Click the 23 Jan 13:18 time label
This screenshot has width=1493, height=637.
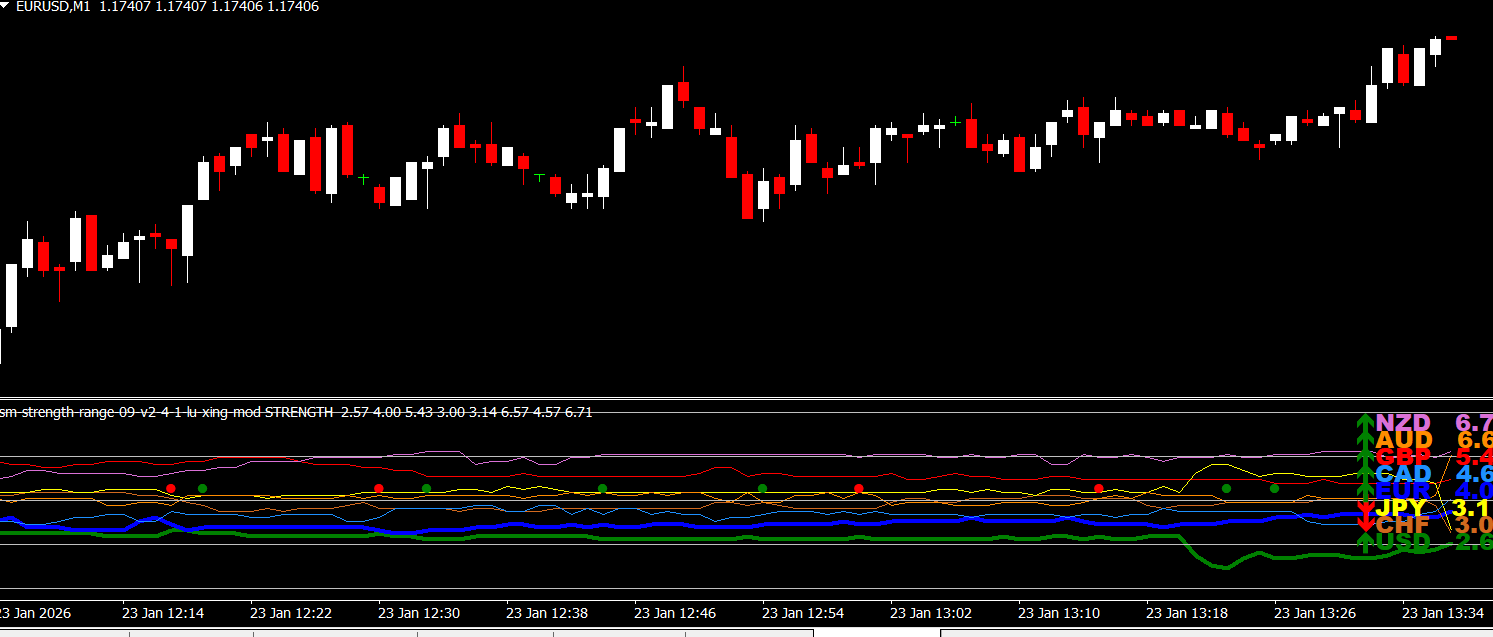1187,612
